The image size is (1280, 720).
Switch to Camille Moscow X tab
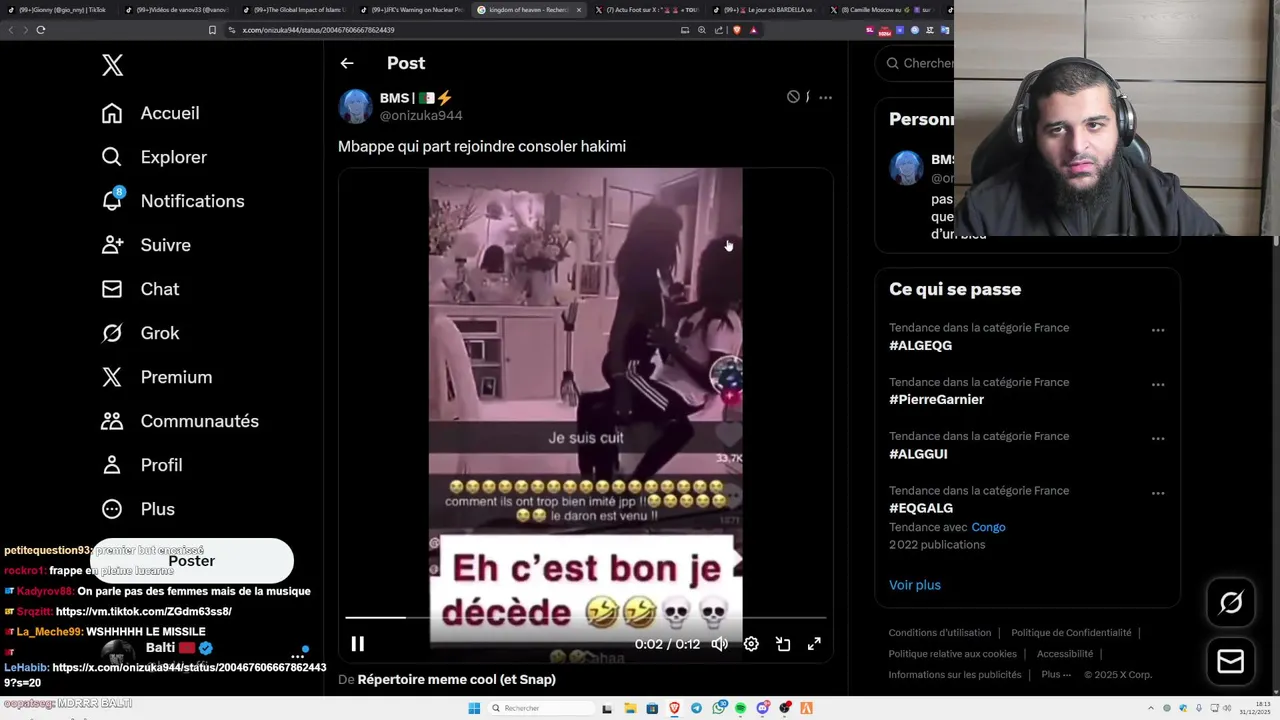[880, 10]
